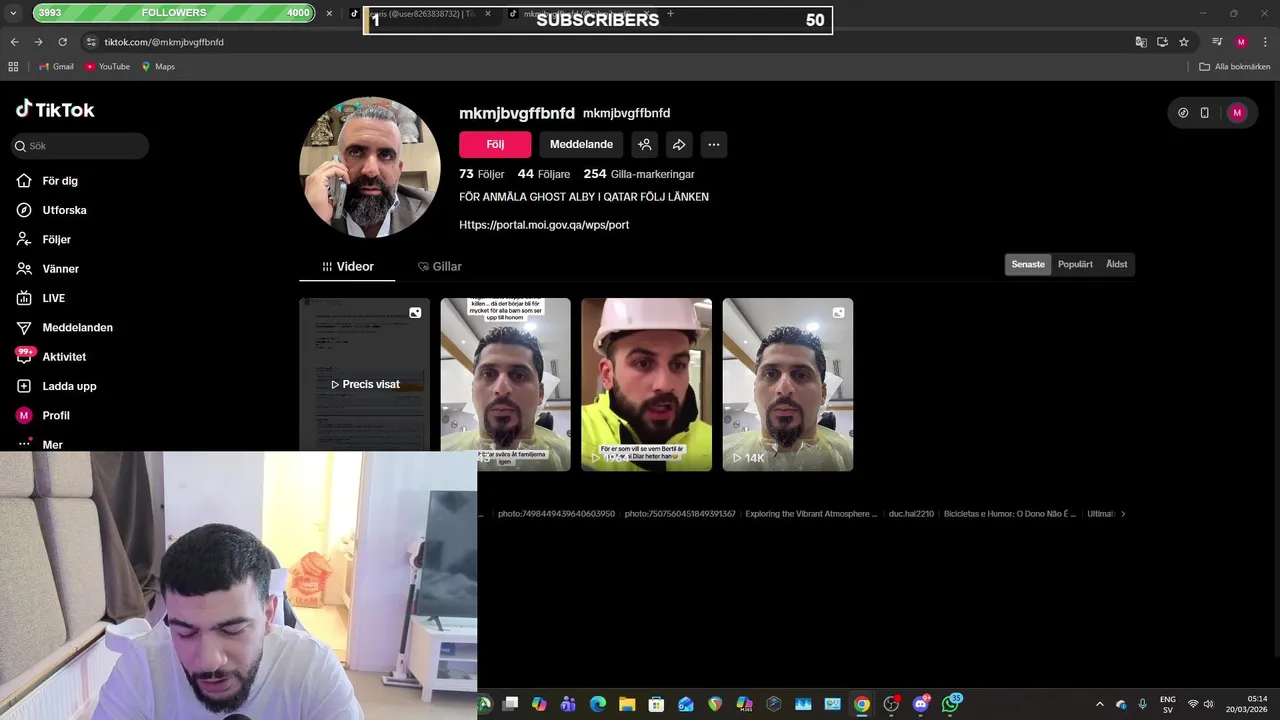Image resolution: width=1280 pixels, height=720 pixels.
Task: Open video captioned 'då det börjar bli för mycket'
Action: pos(505,384)
